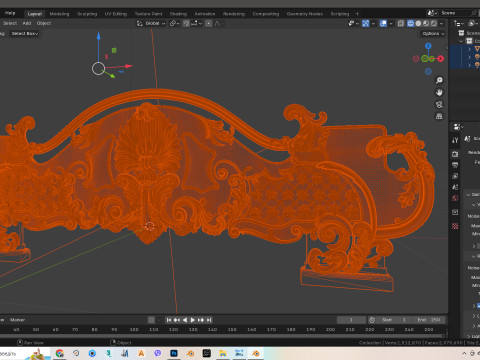The width and height of the screenshot is (480, 360).
Task: Toggle X-ray mode icon
Action: coord(401,23)
